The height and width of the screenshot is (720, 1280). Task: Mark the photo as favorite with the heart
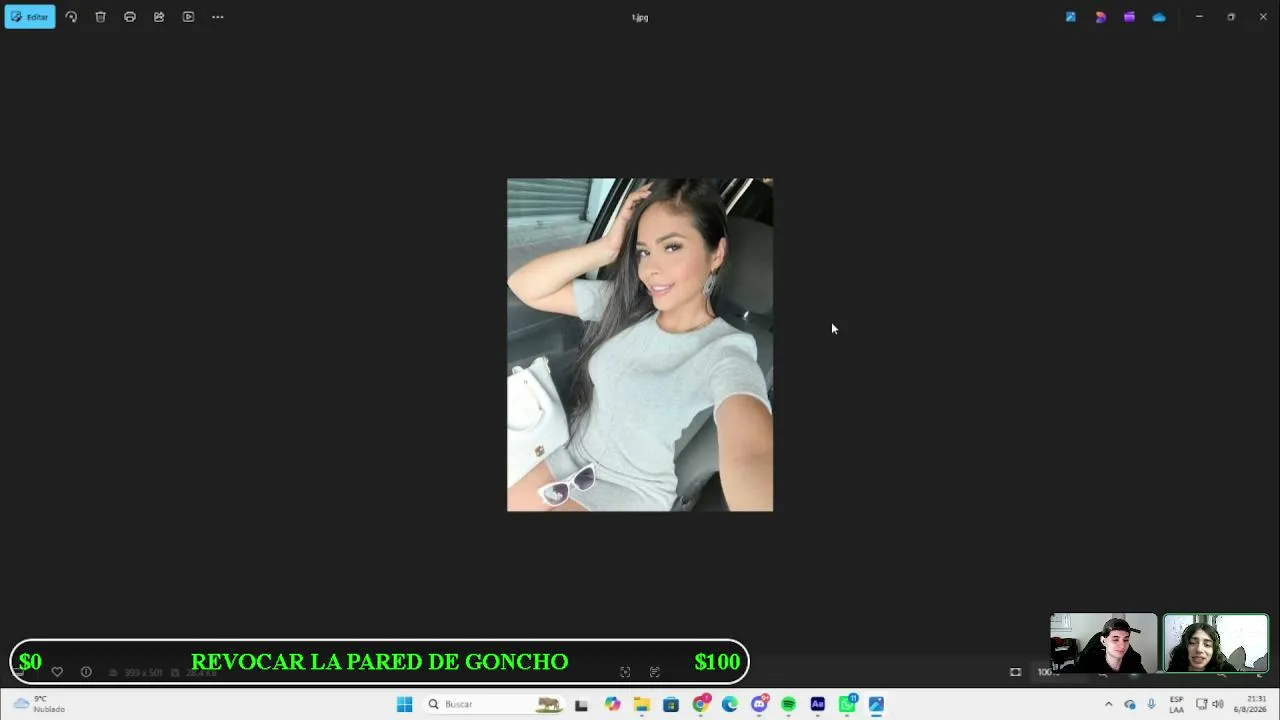(57, 672)
